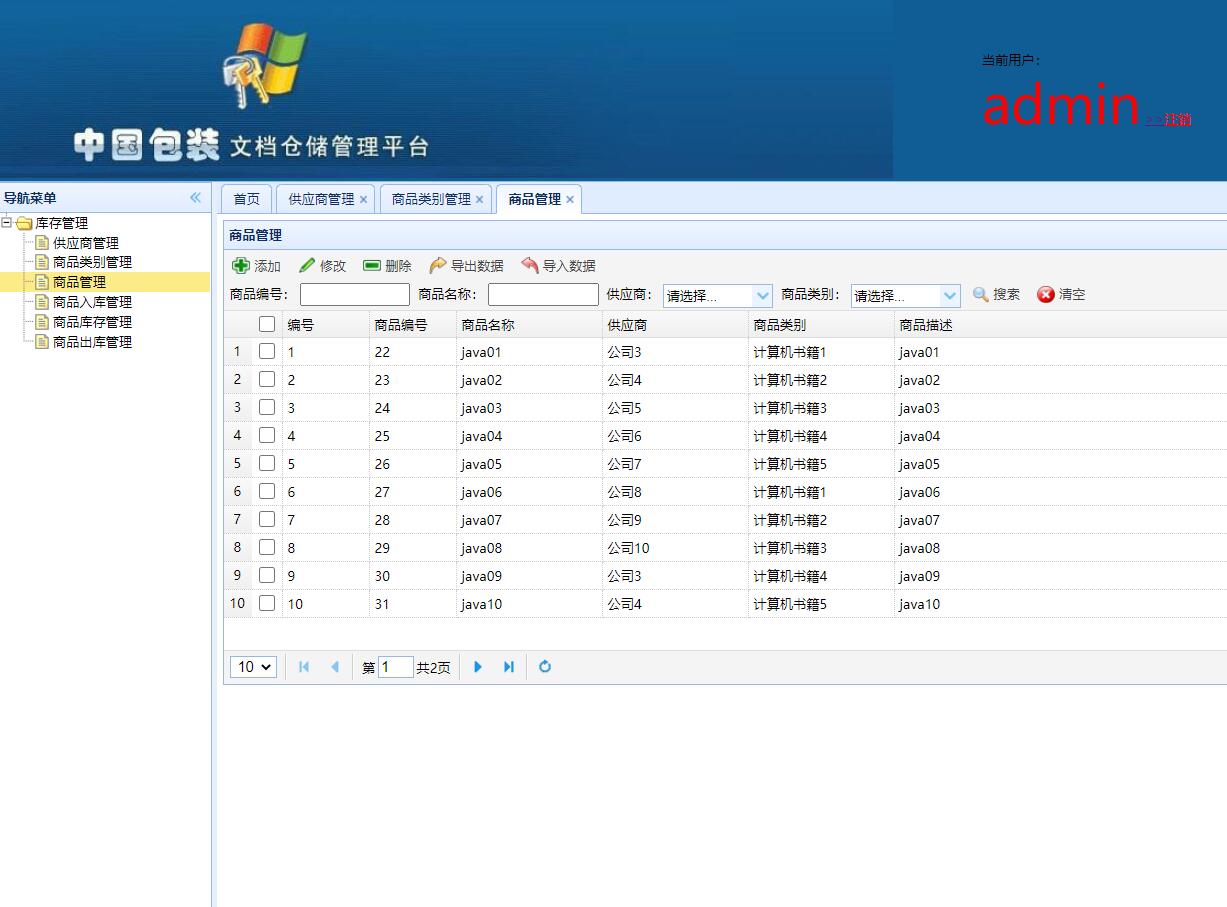Switch to the 首页 tab

pyautogui.click(x=244, y=198)
